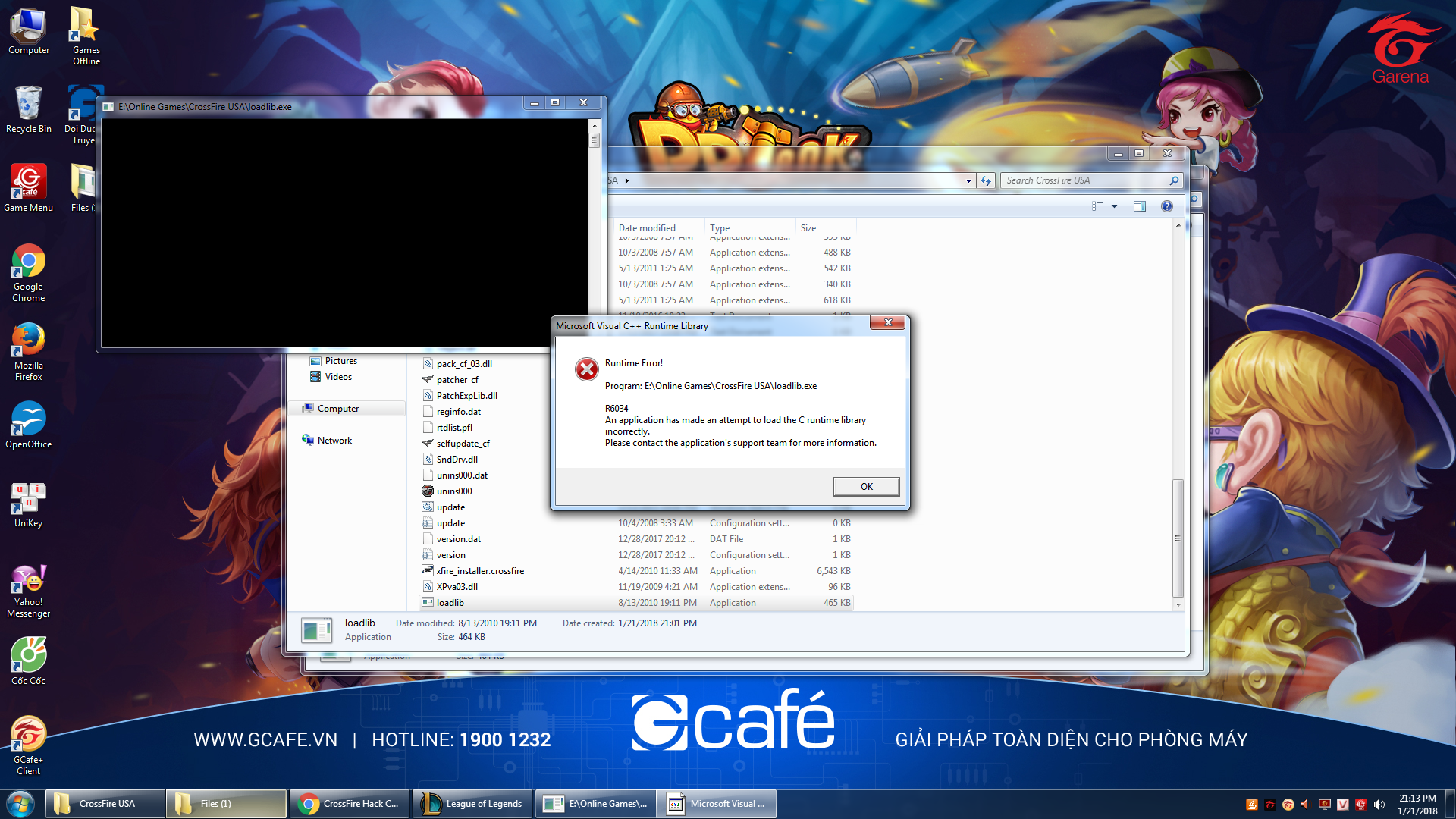The image size is (1456, 819).
Task: Select the PatchExpLib.dll file
Action: coord(466,396)
